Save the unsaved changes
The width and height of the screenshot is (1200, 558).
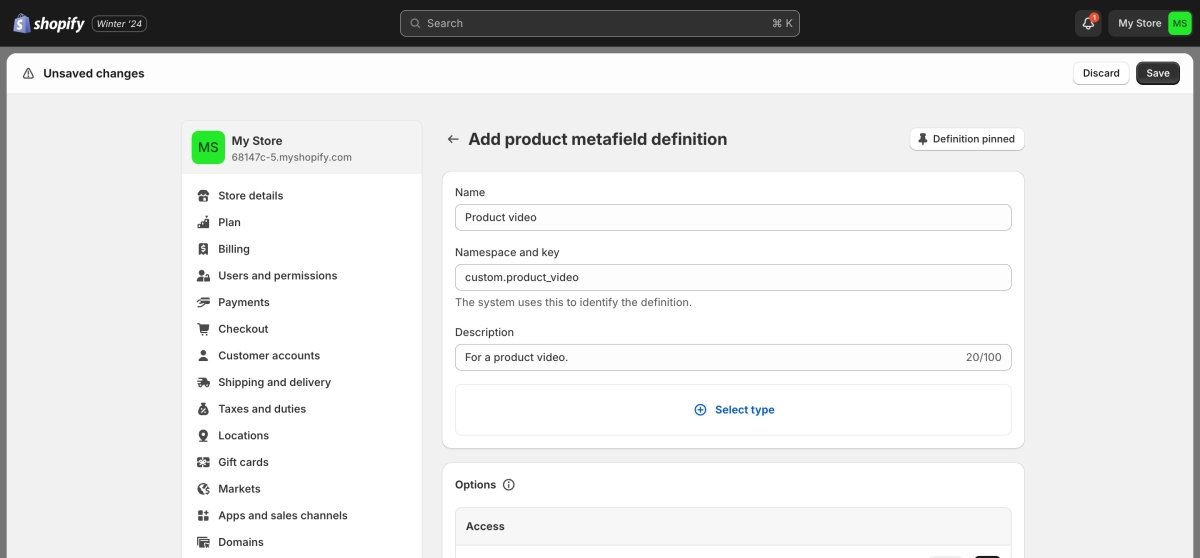(1158, 73)
